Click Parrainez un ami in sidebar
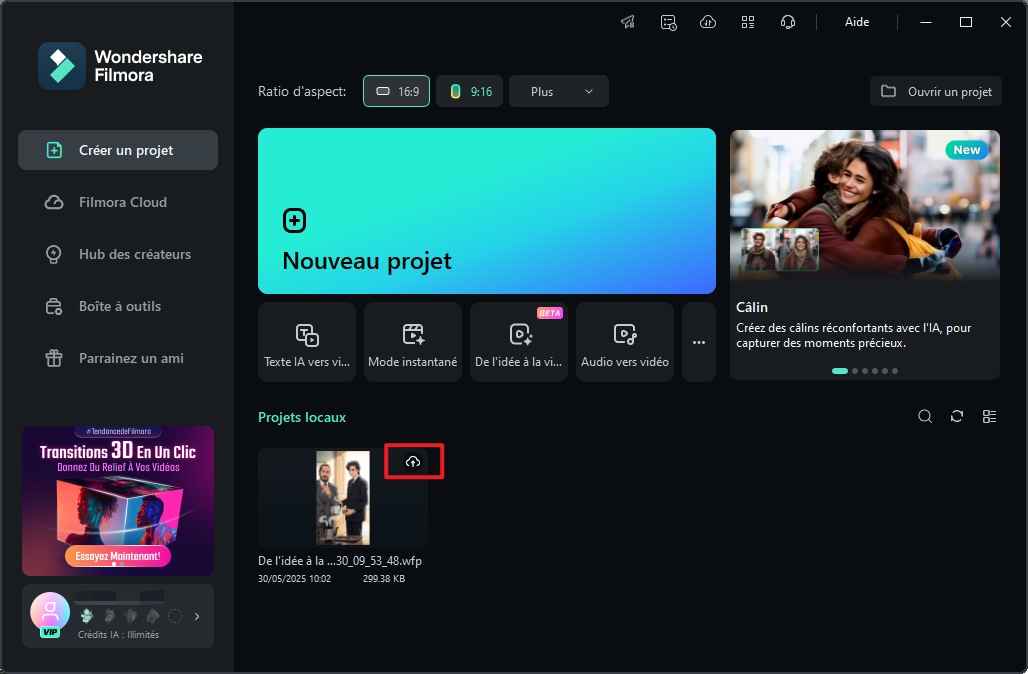This screenshot has height=674, width=1028. (118, 358)
